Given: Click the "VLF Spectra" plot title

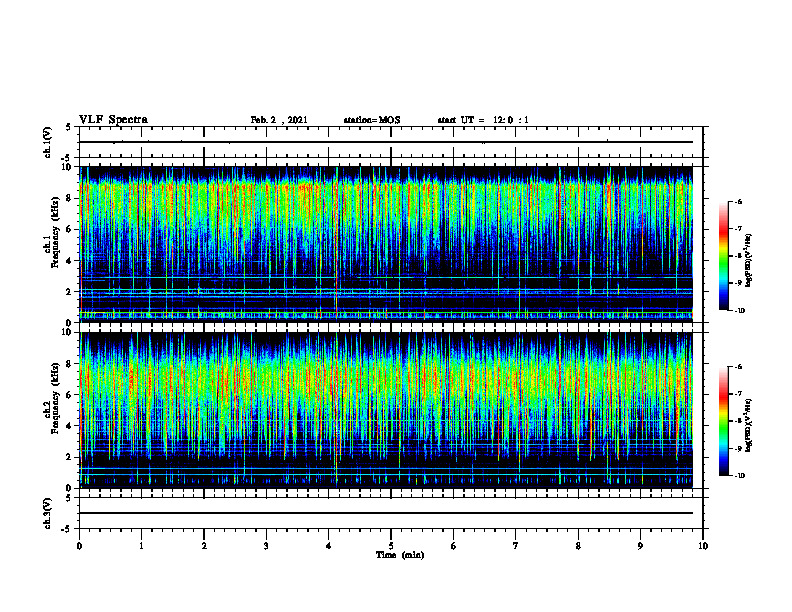Looking at the screenshot, I should 113,120.
